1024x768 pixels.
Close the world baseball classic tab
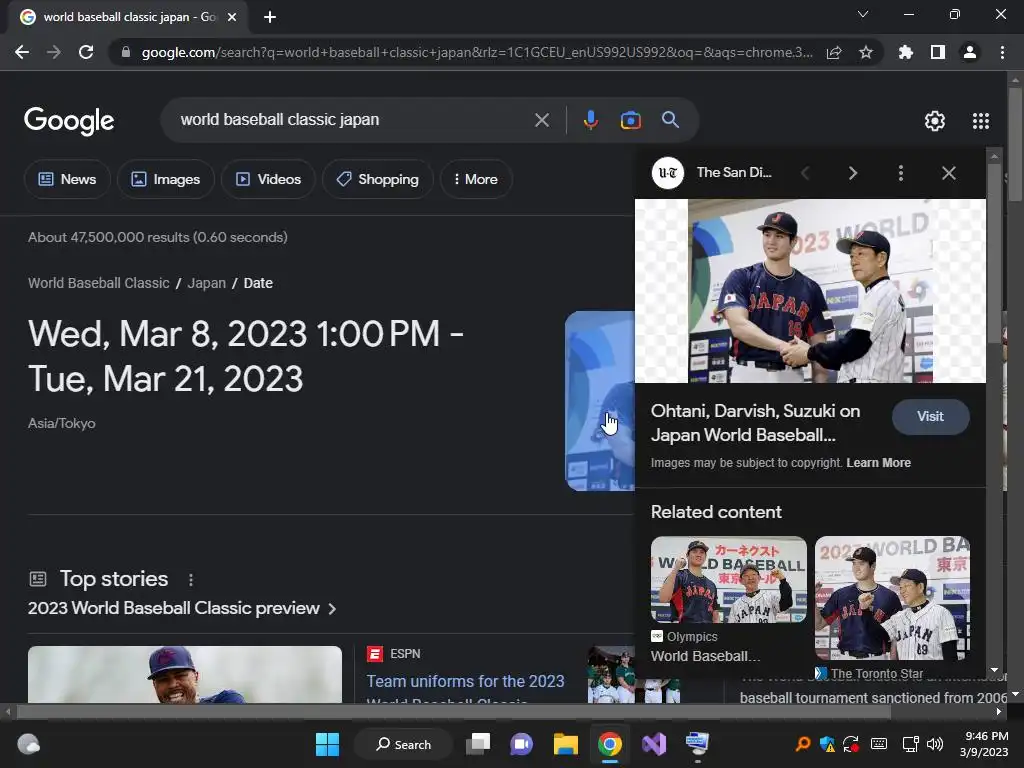[232, 17]
